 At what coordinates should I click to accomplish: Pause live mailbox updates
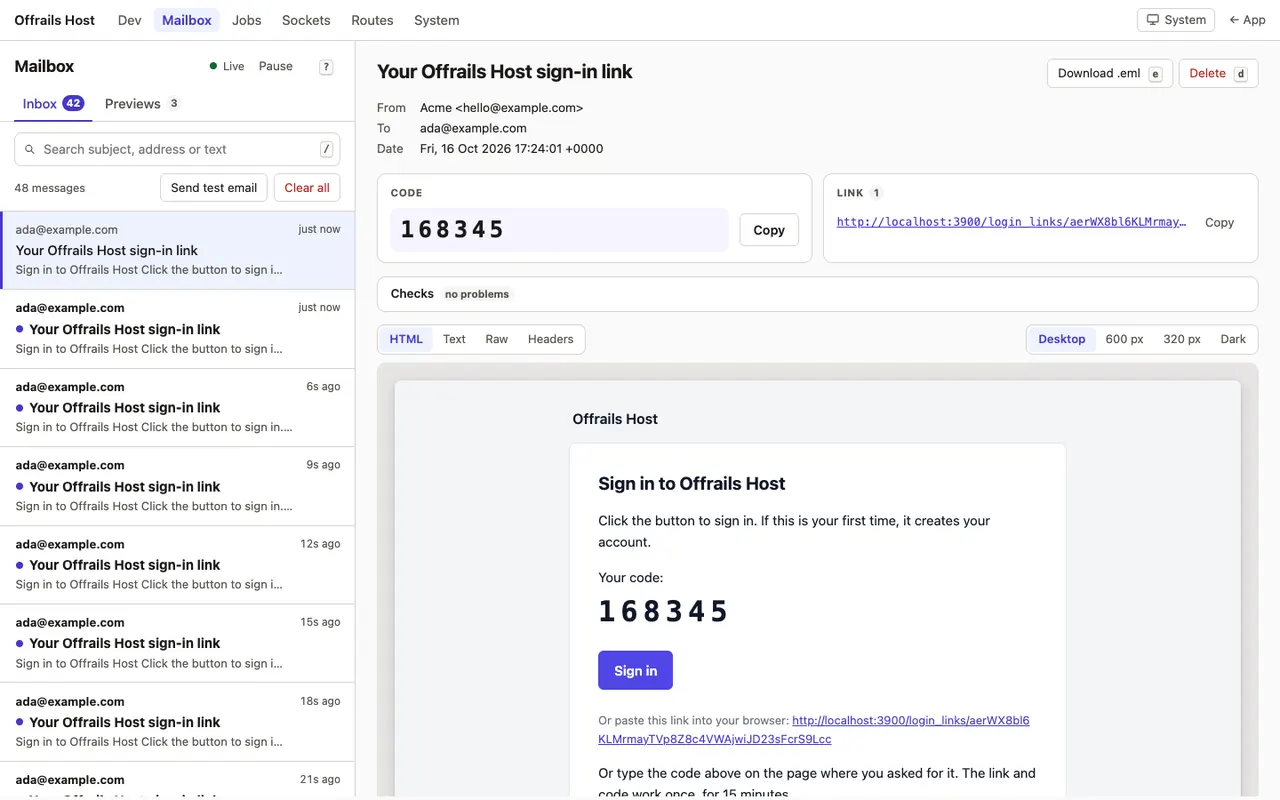coord(276,66)
